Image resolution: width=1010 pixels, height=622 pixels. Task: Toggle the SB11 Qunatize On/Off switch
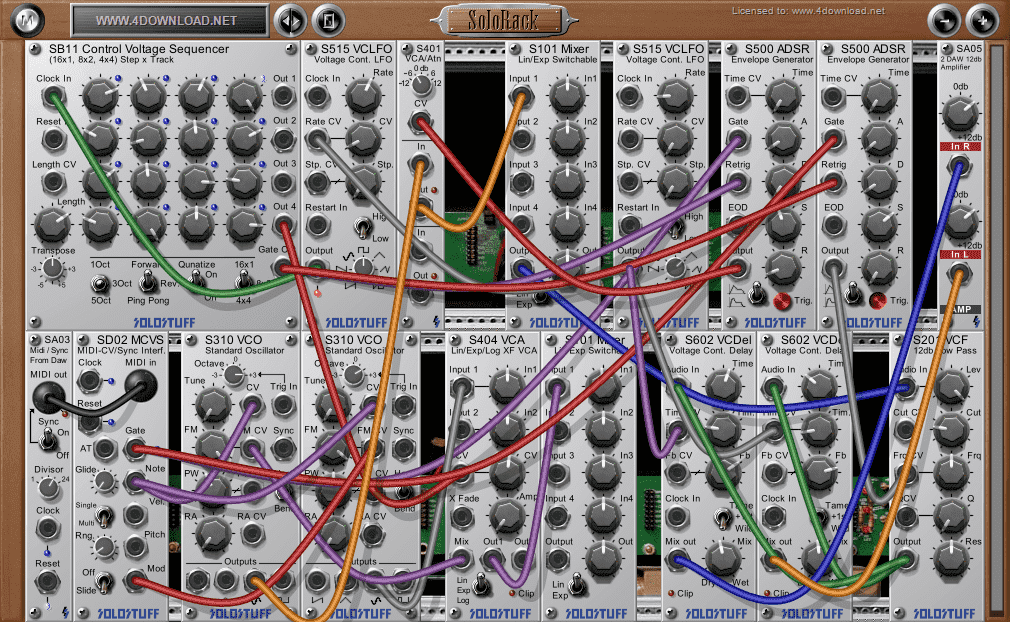tap(196, 279)
